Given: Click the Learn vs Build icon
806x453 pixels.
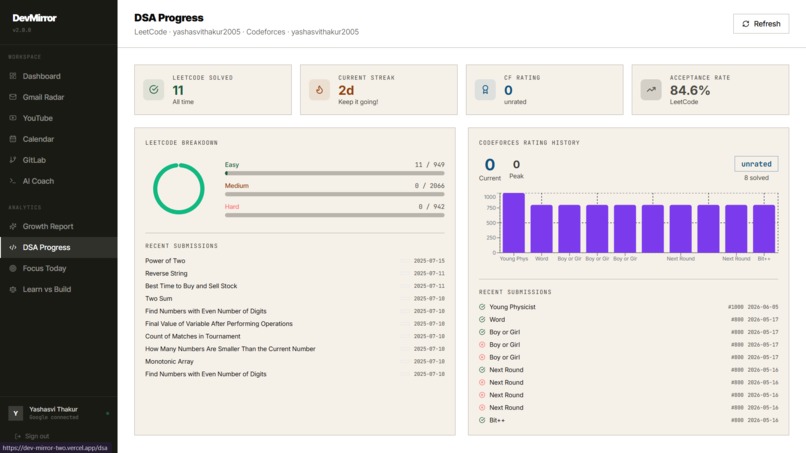Looking at the screenshot, I should tap(13, 289).
